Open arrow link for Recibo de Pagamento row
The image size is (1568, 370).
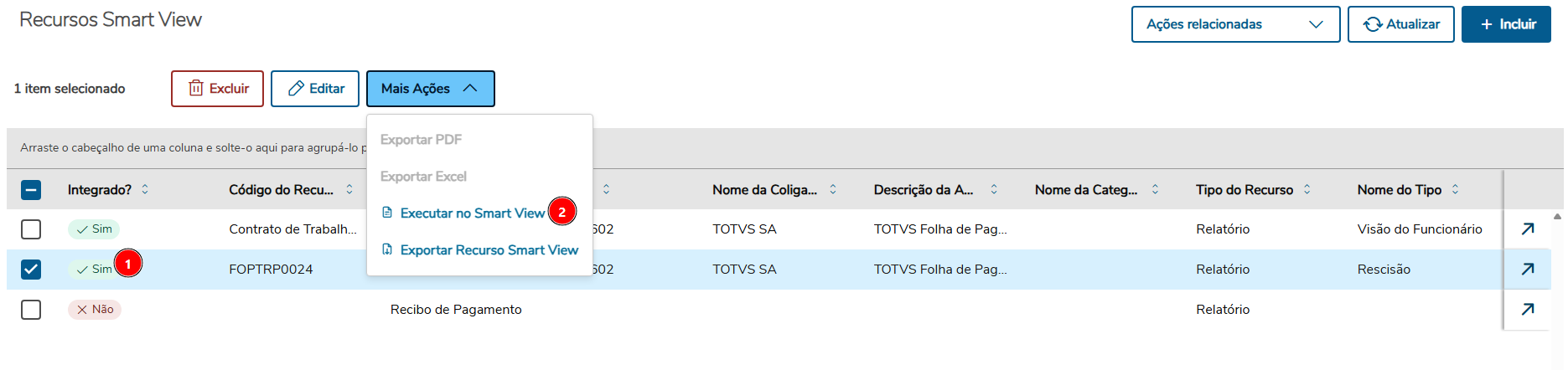click(1528, 309)
